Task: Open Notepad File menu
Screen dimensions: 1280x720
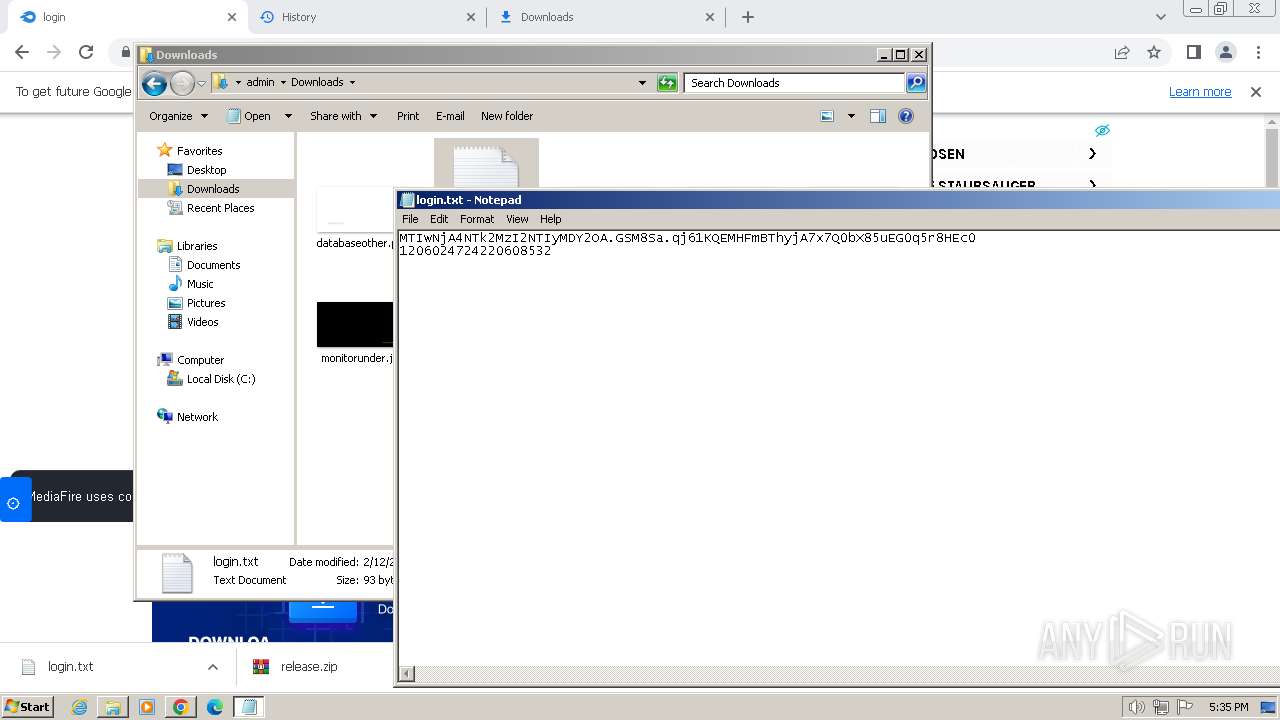Action: click(x=410, y=219)
